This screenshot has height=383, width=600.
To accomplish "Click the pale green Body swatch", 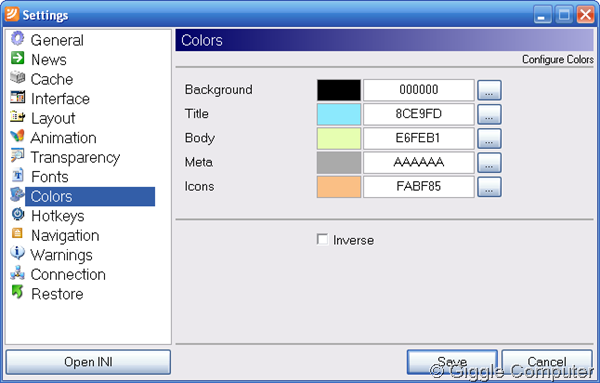I will point(339,138).
